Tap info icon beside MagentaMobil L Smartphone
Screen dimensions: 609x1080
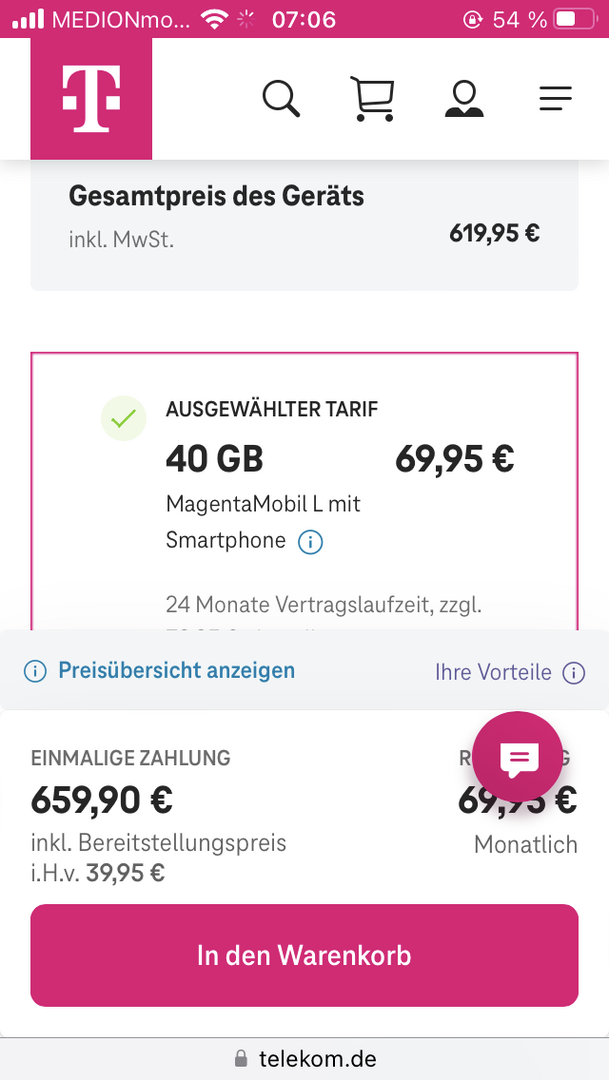click(x=310, y=542)
